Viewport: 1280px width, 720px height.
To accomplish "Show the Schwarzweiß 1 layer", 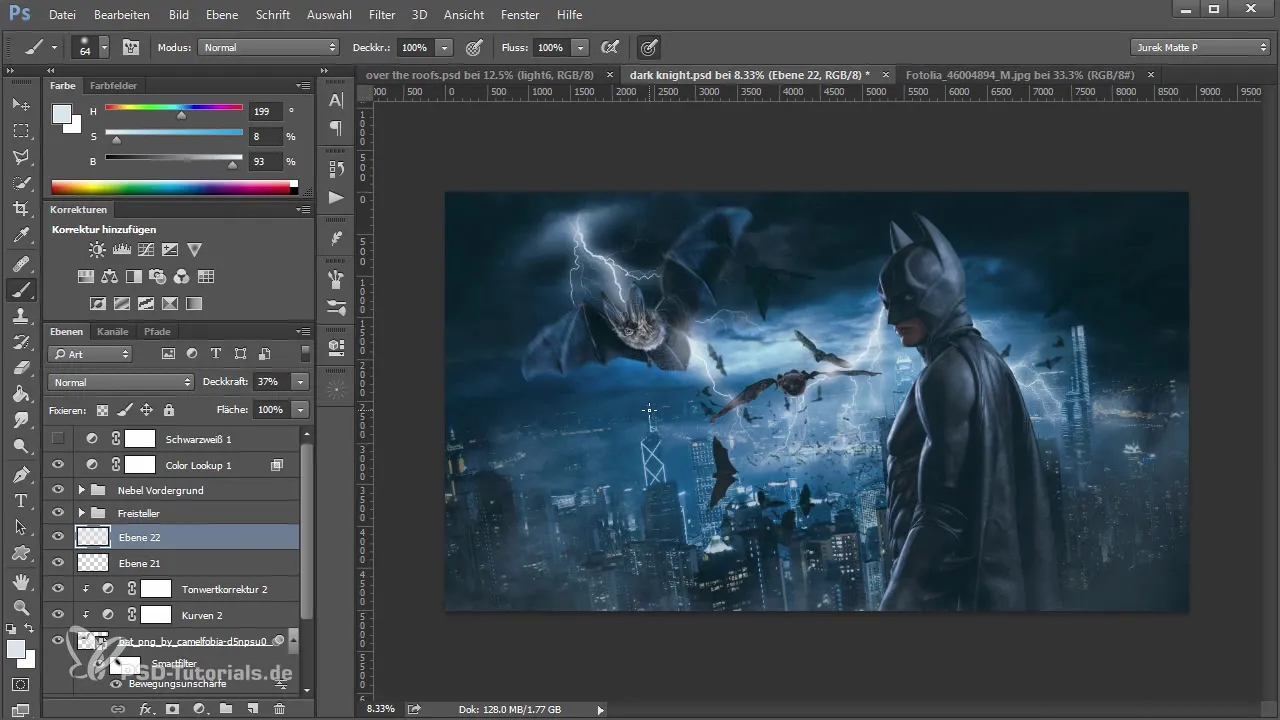I will click(58, 438).
